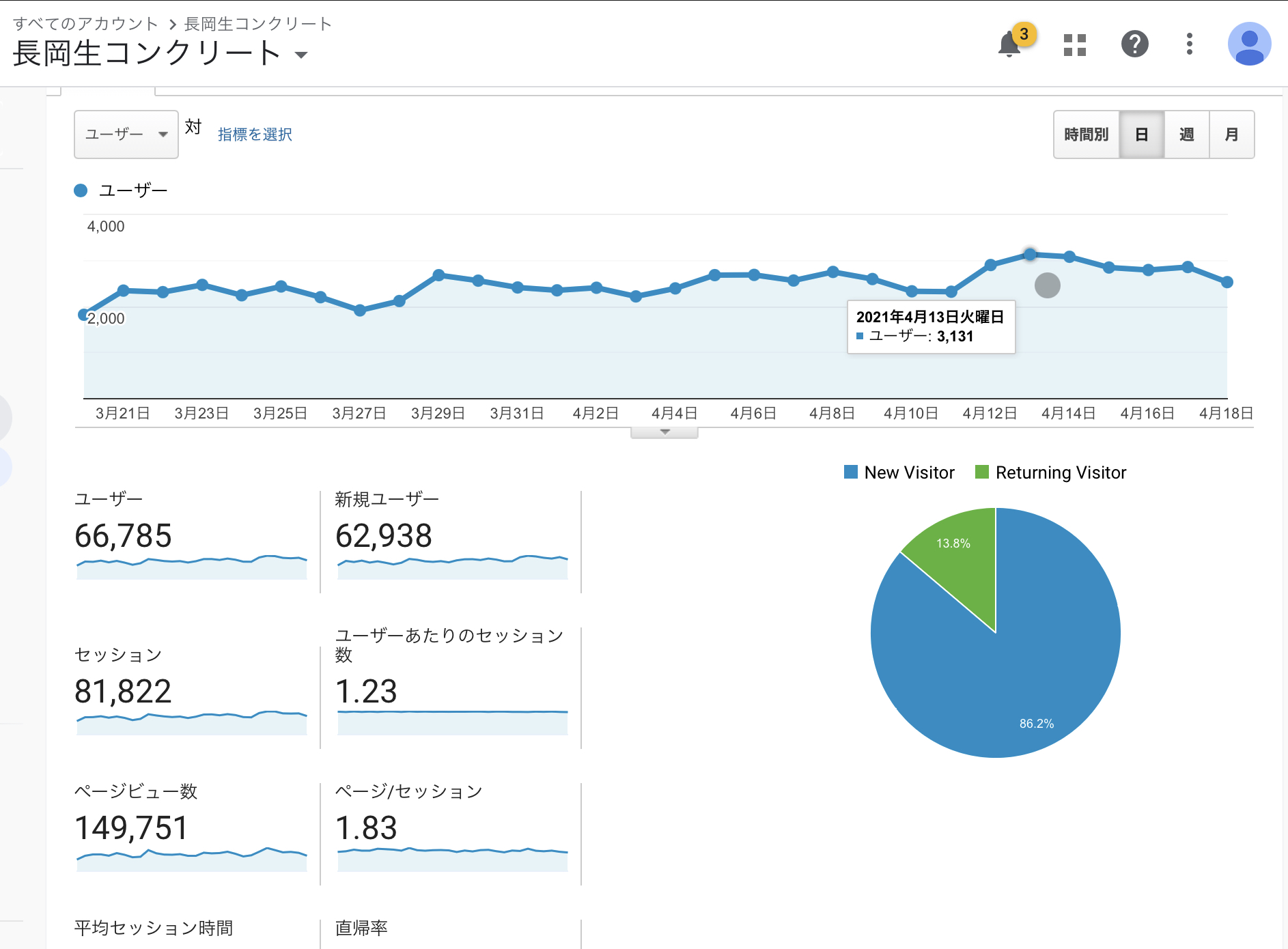Click the 4,000 y-axis label
The image size is (1288, 949).
[x=106, y=227]
